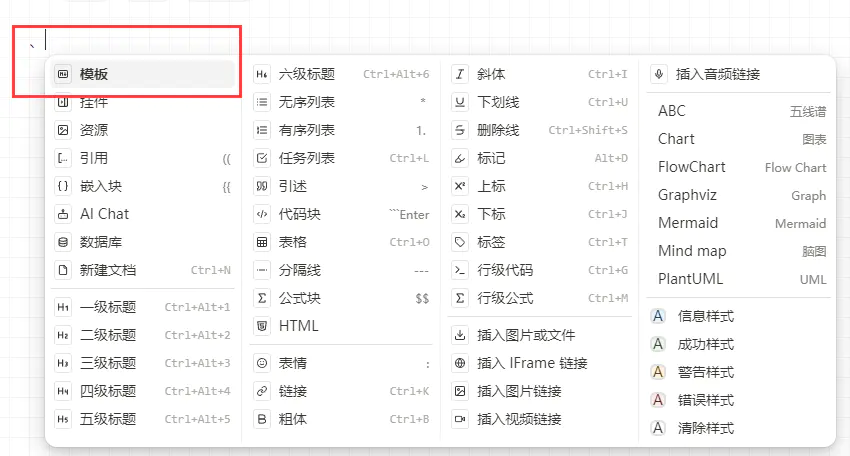Click the 行级公式 inline sigma icon
Viewport: 850px width, 456px height.
460,298
